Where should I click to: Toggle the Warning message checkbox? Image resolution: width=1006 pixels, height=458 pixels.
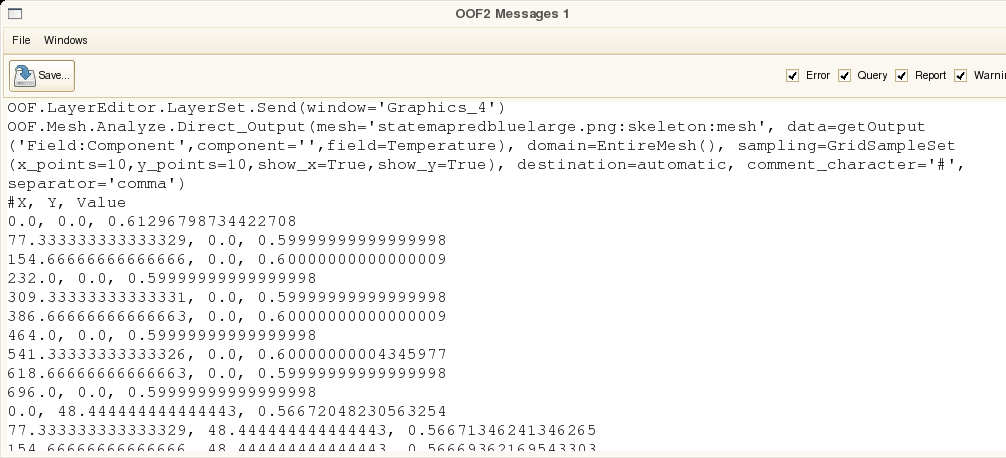tap(960, 76)
